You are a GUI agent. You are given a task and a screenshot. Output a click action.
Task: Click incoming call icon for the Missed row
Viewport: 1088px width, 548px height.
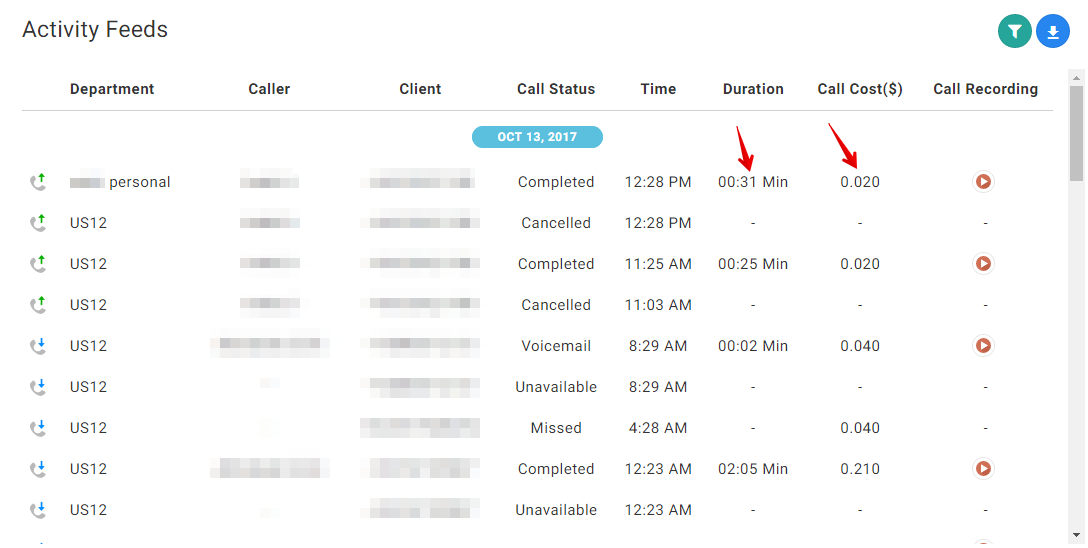[38, 427]
